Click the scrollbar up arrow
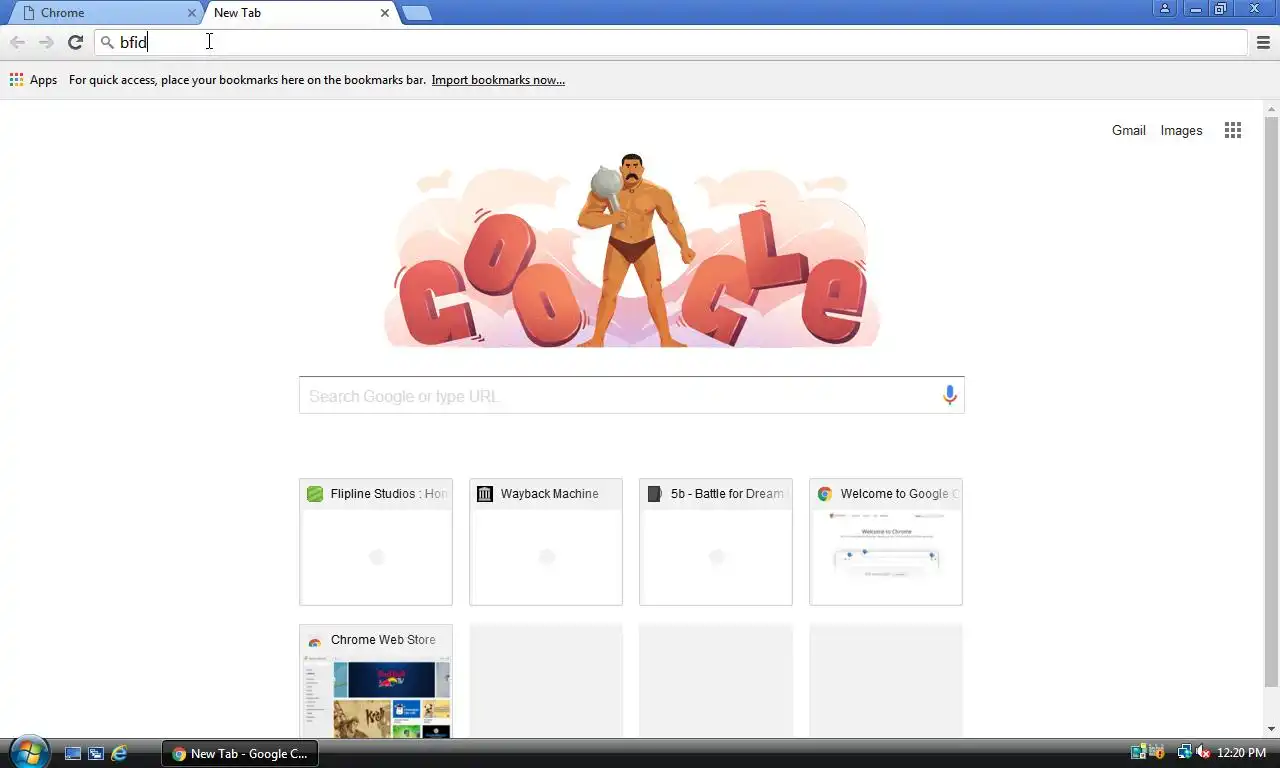This screenshot has width=1280, height=768. 1271,108
